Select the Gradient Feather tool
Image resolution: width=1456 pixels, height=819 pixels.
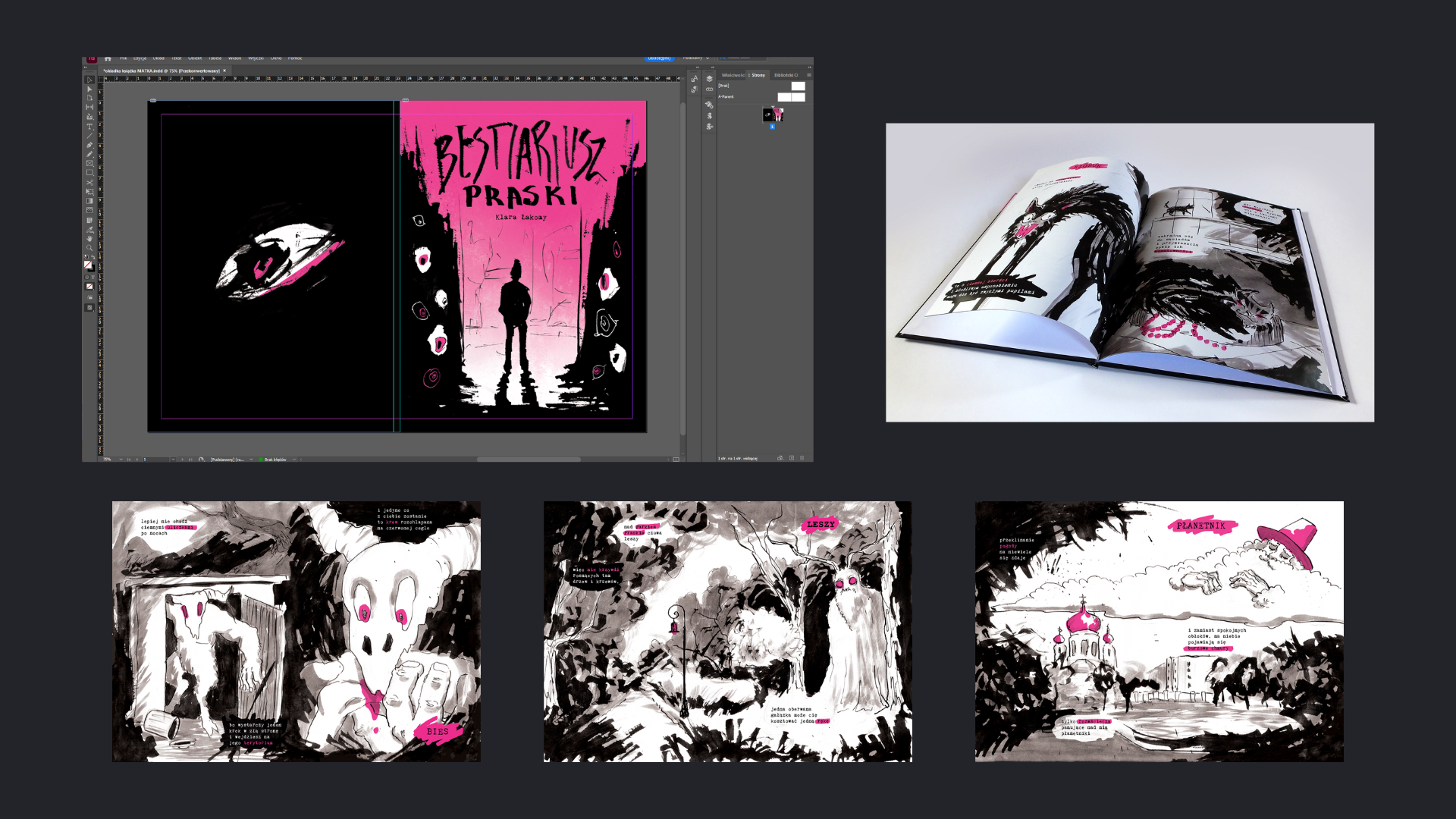(89, 210)
